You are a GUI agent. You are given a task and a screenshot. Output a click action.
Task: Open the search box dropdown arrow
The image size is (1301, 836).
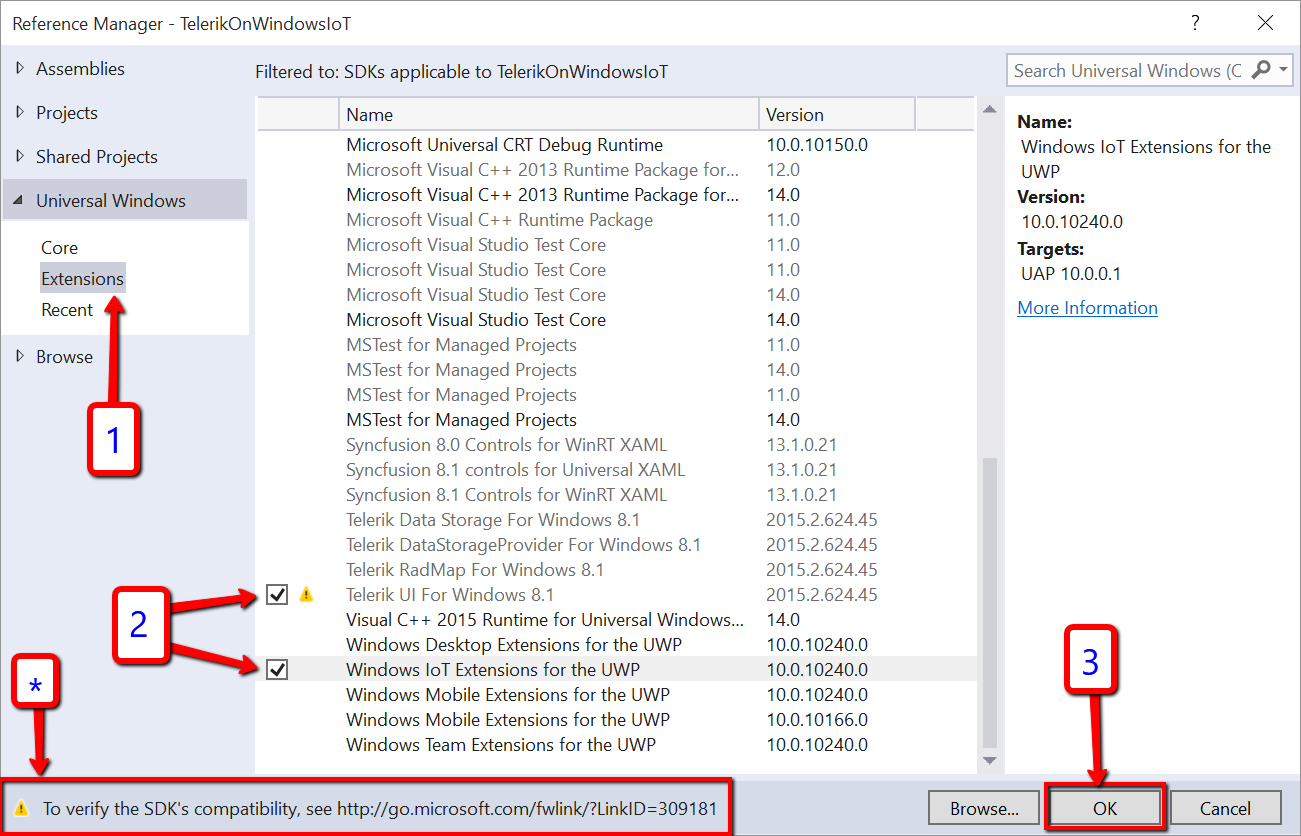(1282, 70)
